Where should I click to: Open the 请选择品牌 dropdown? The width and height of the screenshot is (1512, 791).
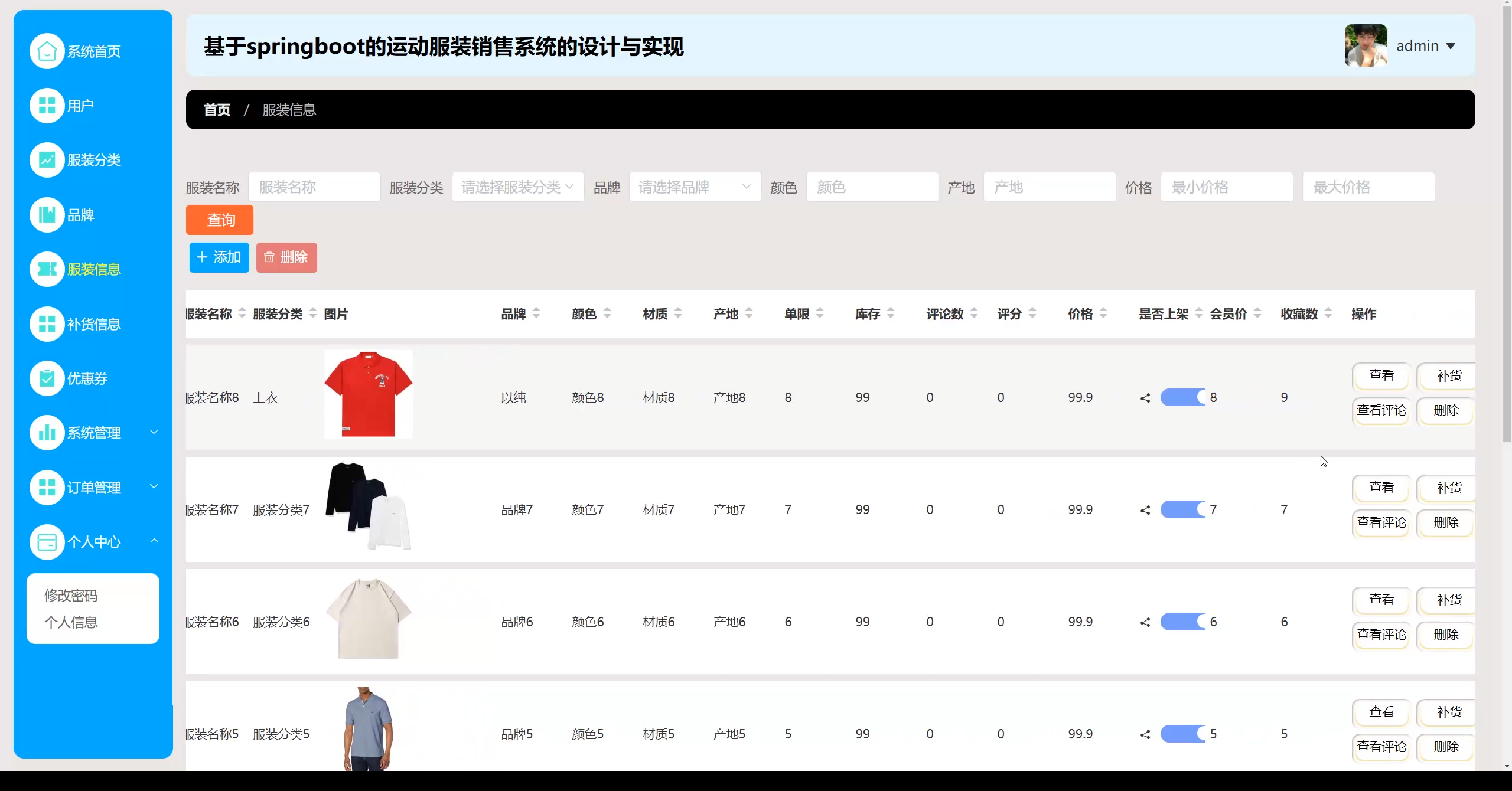tap(695, 187)
